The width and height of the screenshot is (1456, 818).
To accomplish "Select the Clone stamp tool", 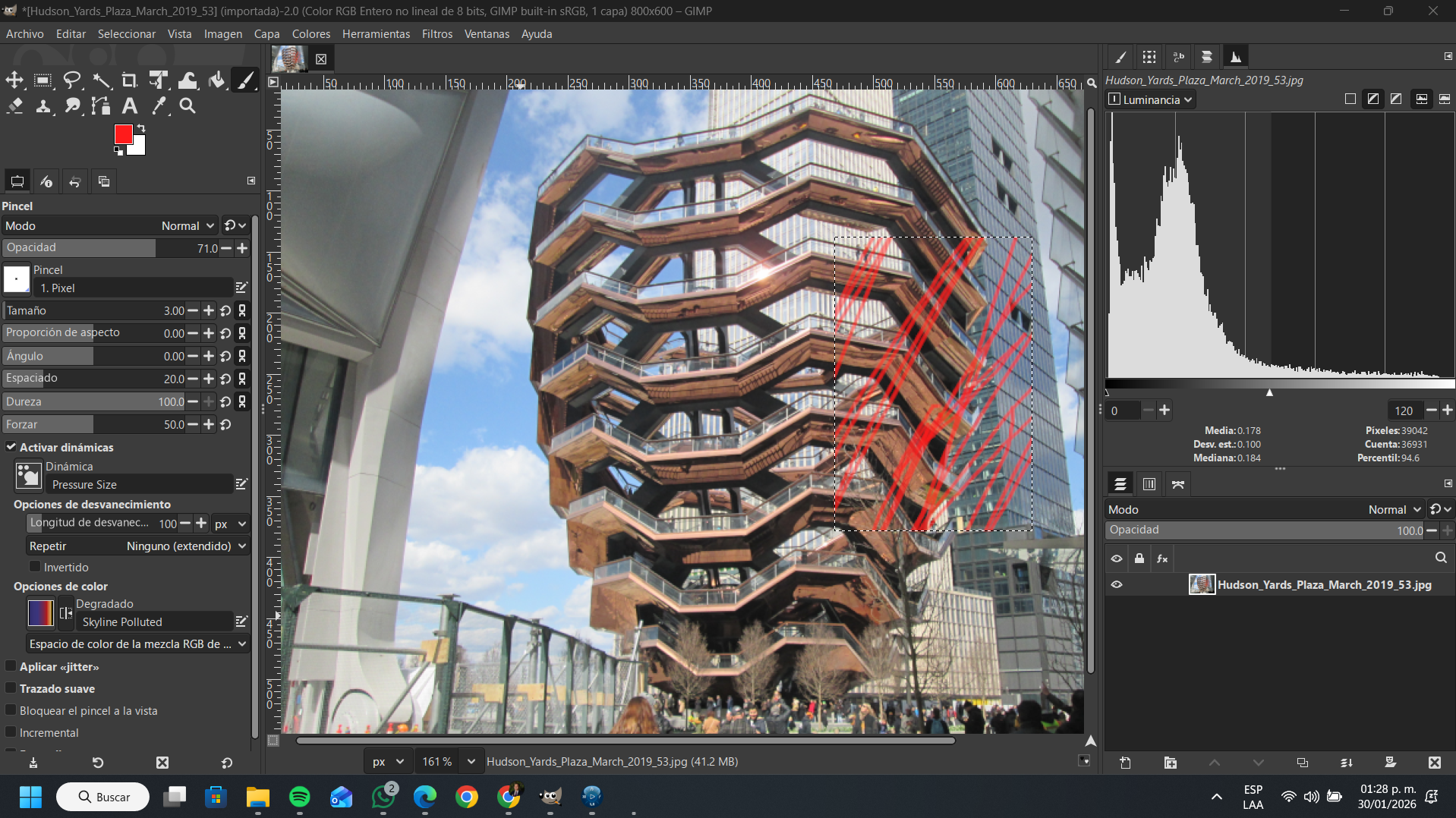I will [43, 106].
